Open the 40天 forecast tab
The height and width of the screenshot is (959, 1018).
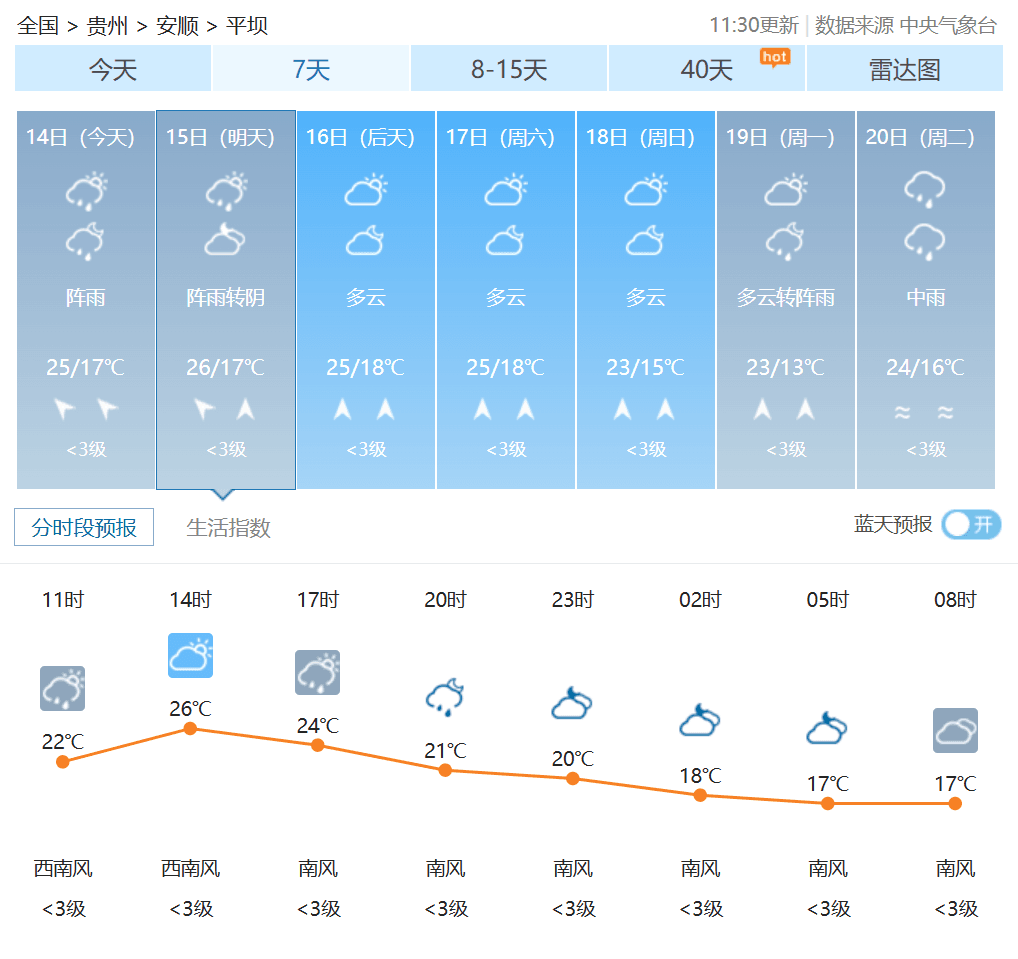(707, 69)
